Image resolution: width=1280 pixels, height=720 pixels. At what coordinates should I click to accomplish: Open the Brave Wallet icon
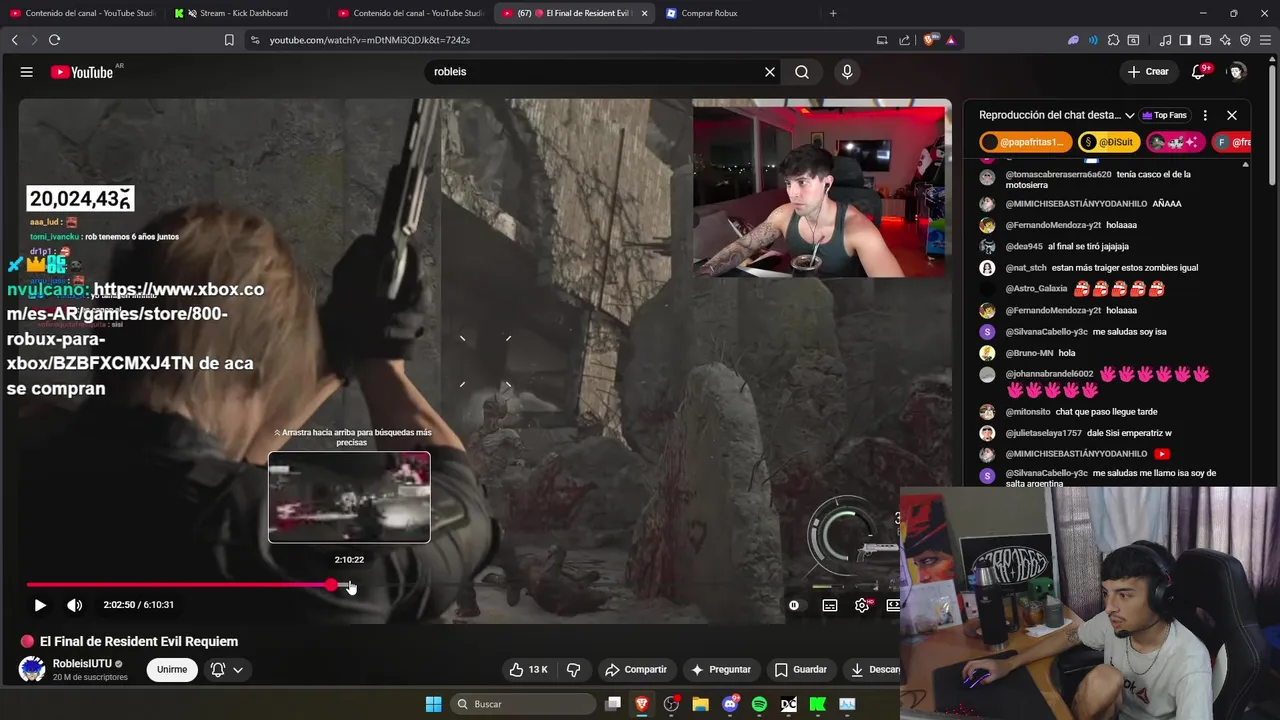click(x=1205, y=40)
